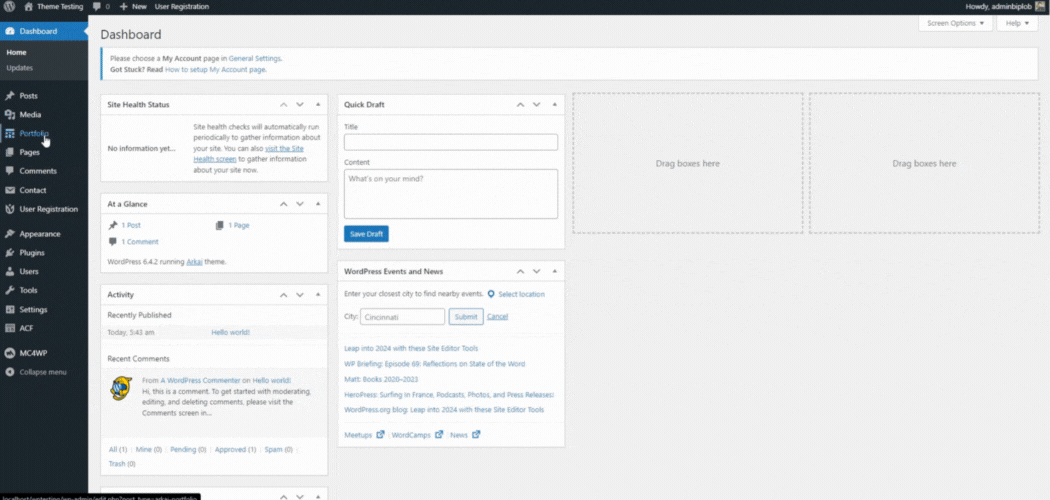The height and width of the screenshot is (500, 1050).
Task: Click the Dashboard gauge icon in sidebar
Action: pyautogui.click(x=10, y=31)
